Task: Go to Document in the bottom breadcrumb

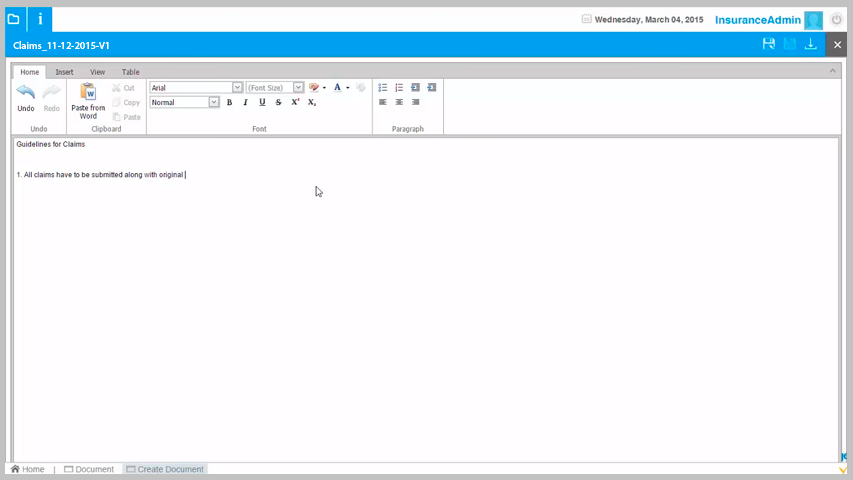Action: coord(89,469)
